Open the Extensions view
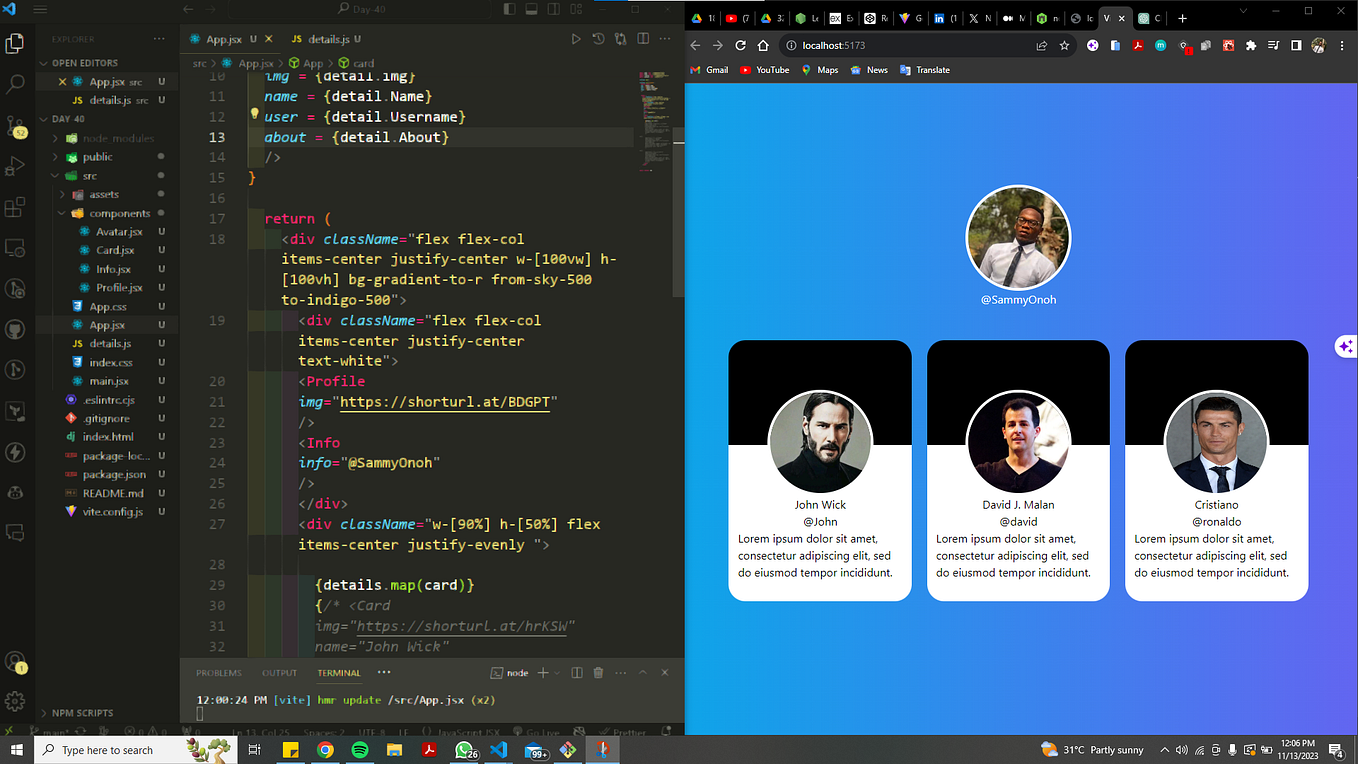This screenshot has height=764, width=1358. (15, 207)
